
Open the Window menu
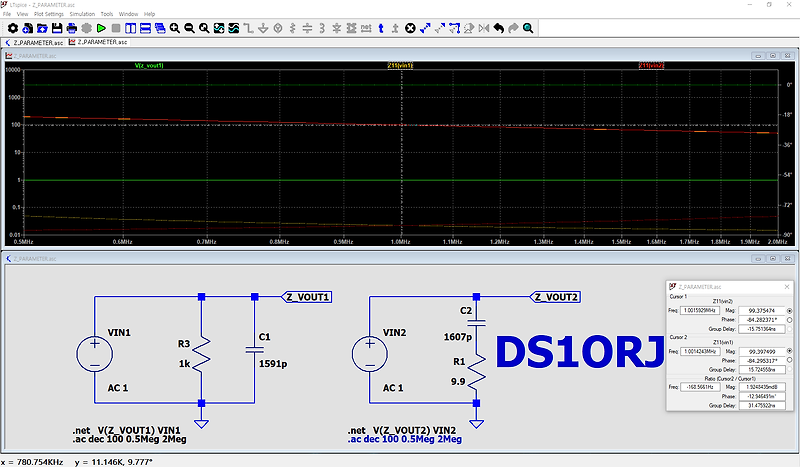pos(129,14)
